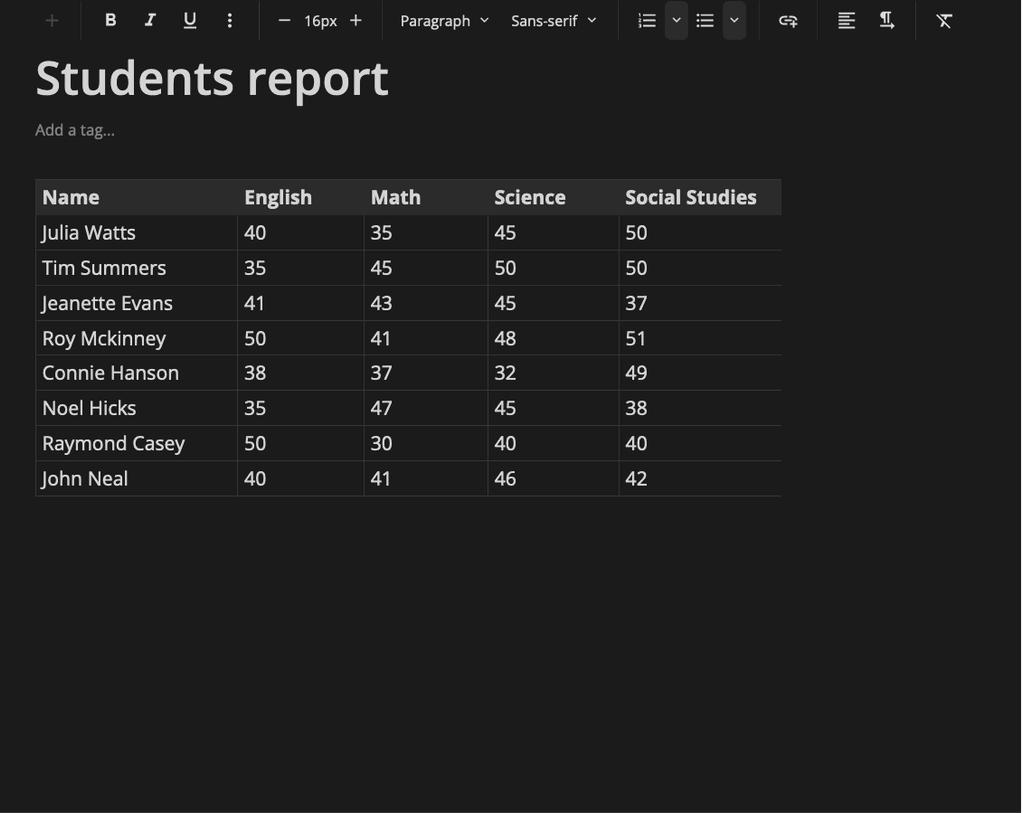1024x813 pixels.
Task: Expand bulleted list style options arrow
Action: (x=735, y=20)
